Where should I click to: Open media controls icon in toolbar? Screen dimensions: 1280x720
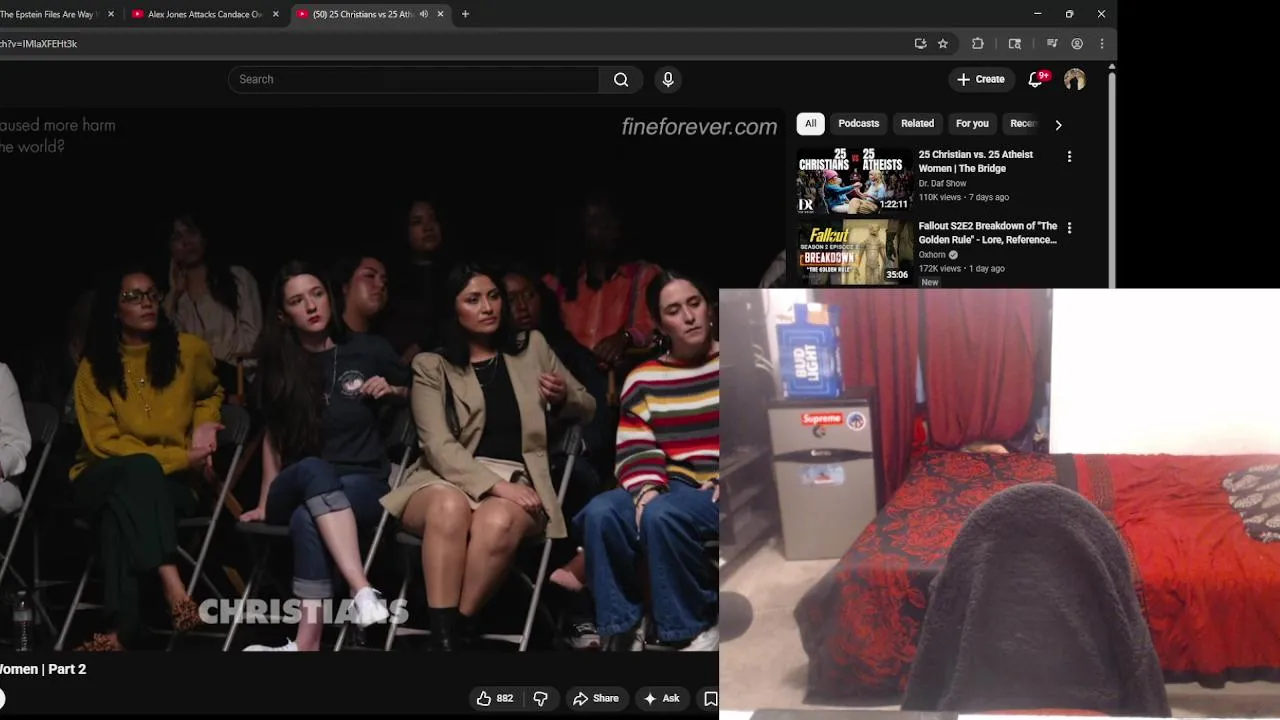point(1051,44)
